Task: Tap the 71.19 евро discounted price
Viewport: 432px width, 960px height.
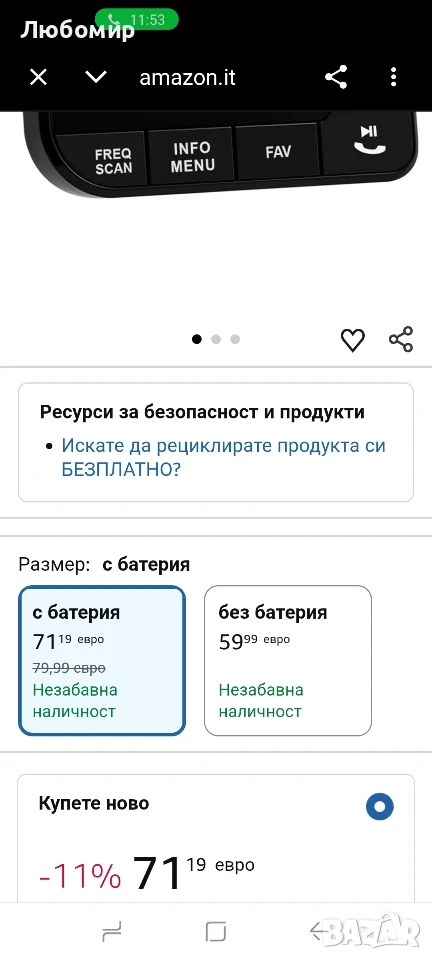Action: (x=193, y=872)
